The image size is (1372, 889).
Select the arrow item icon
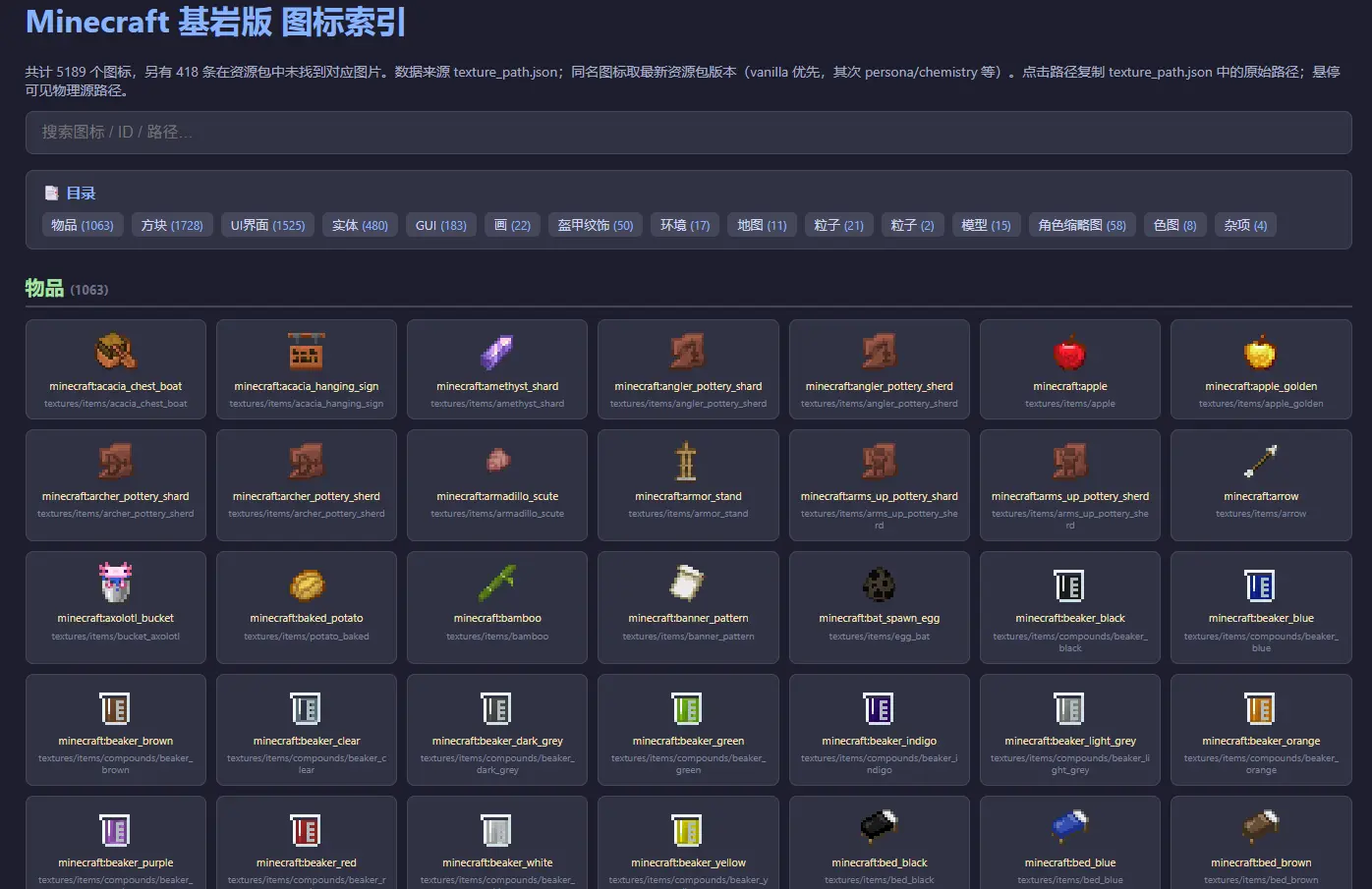(x=1260, y=461)
